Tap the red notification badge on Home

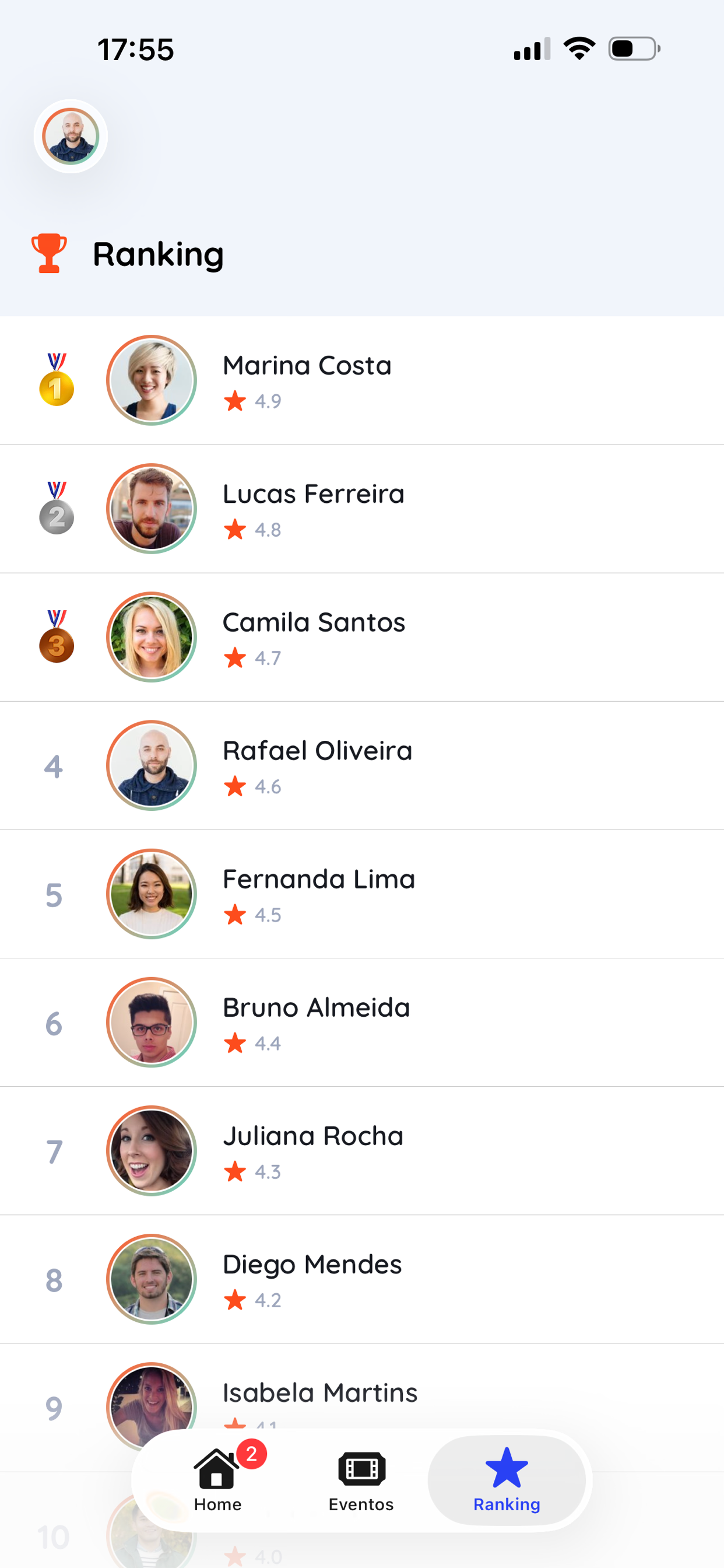(251, 1454)
